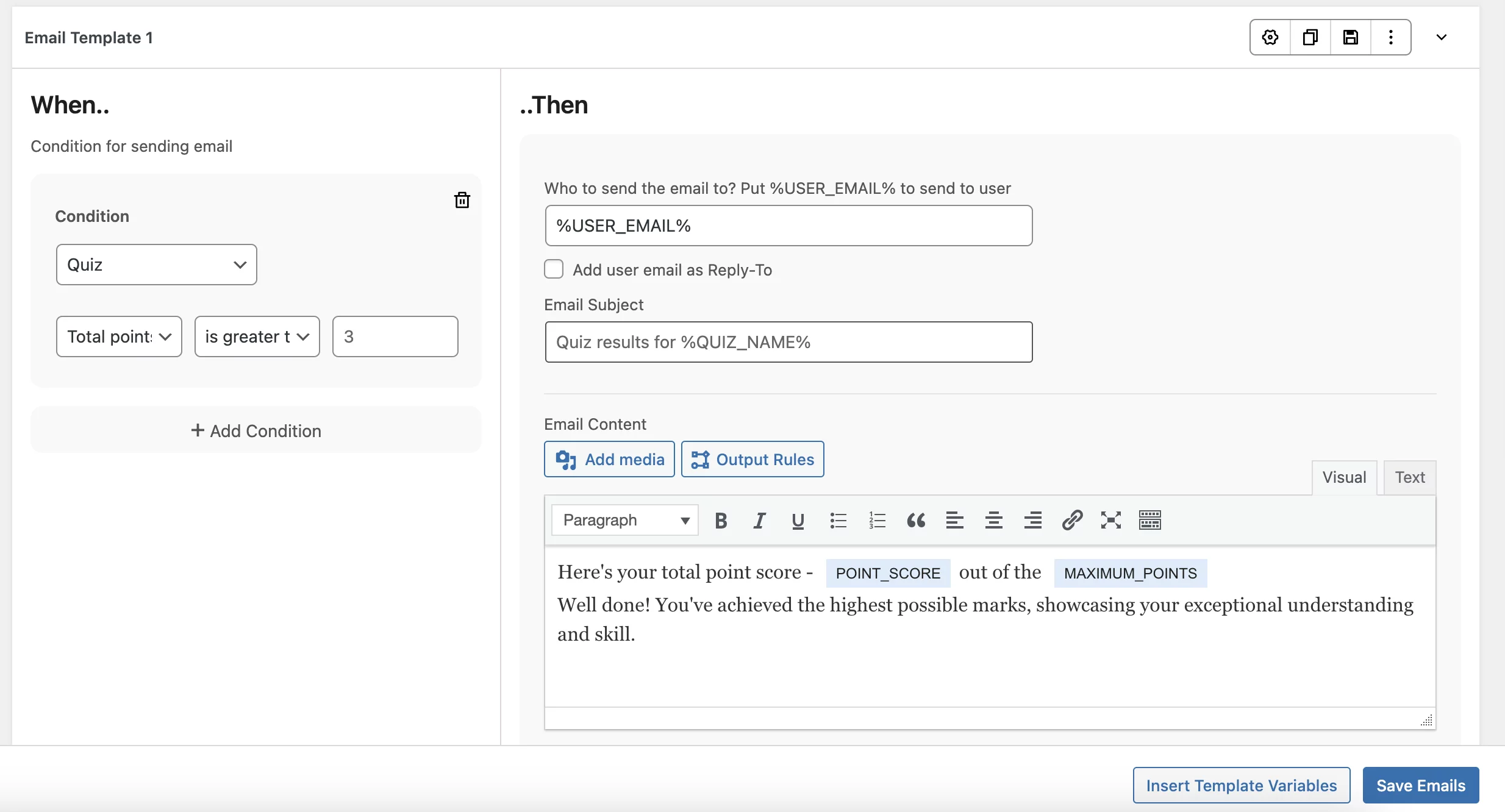Toggle underline formatting
Screen dimensions: 1505x812
pyautogui.click(x=798, y=521)
